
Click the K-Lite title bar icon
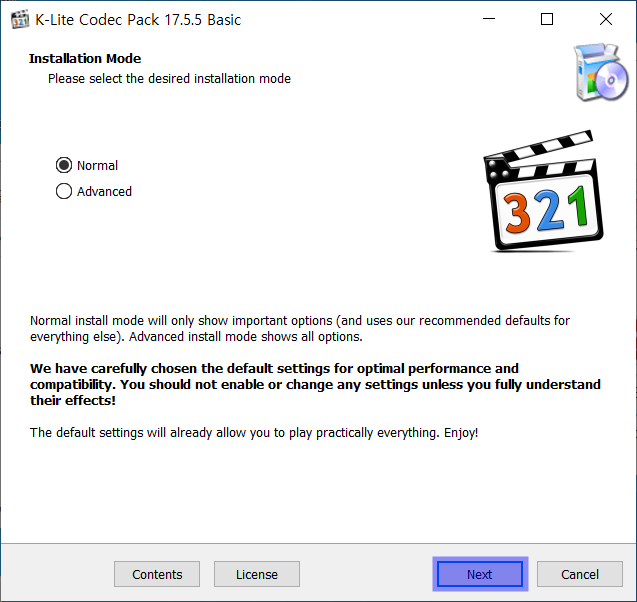point(20,19)
